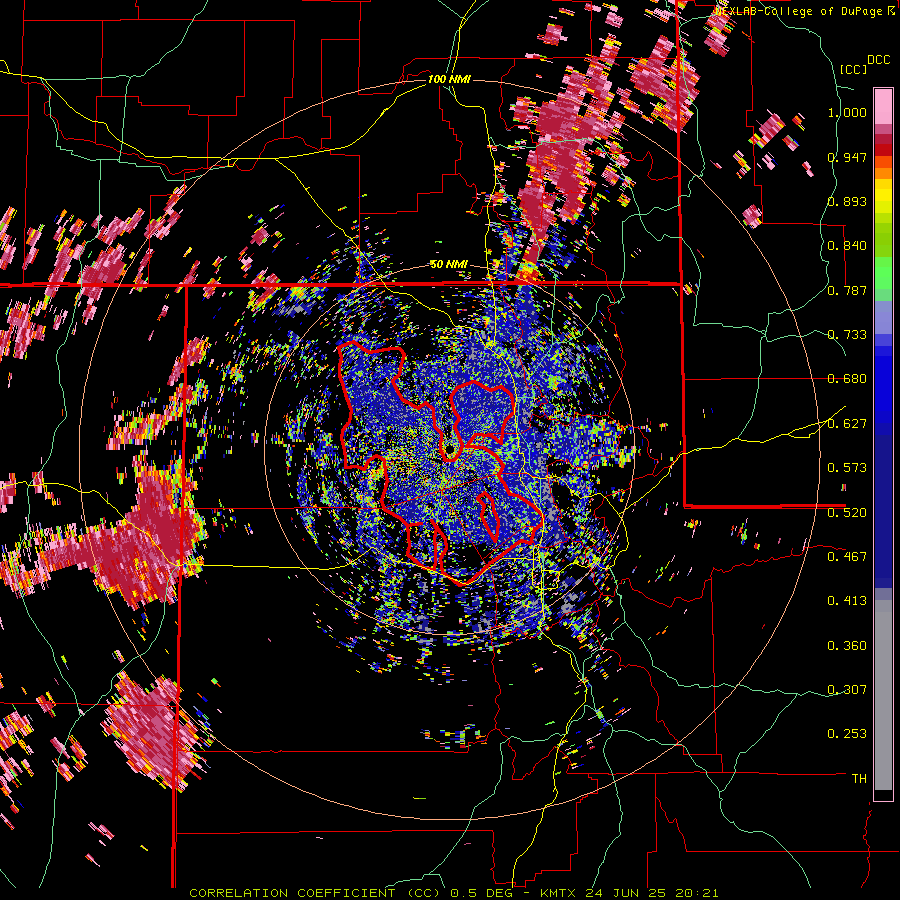Click the 100 NMI range ring label

449,79
